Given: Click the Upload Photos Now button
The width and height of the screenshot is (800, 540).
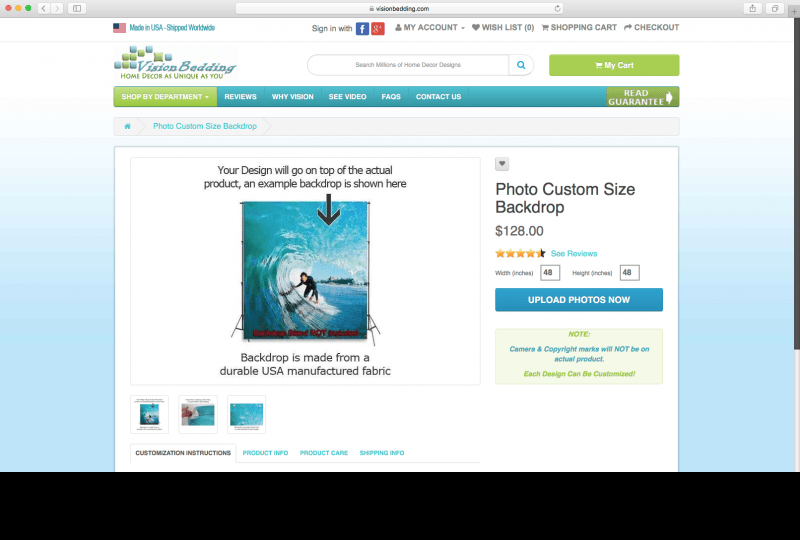Looking at the screenshot, I should 579,300.
